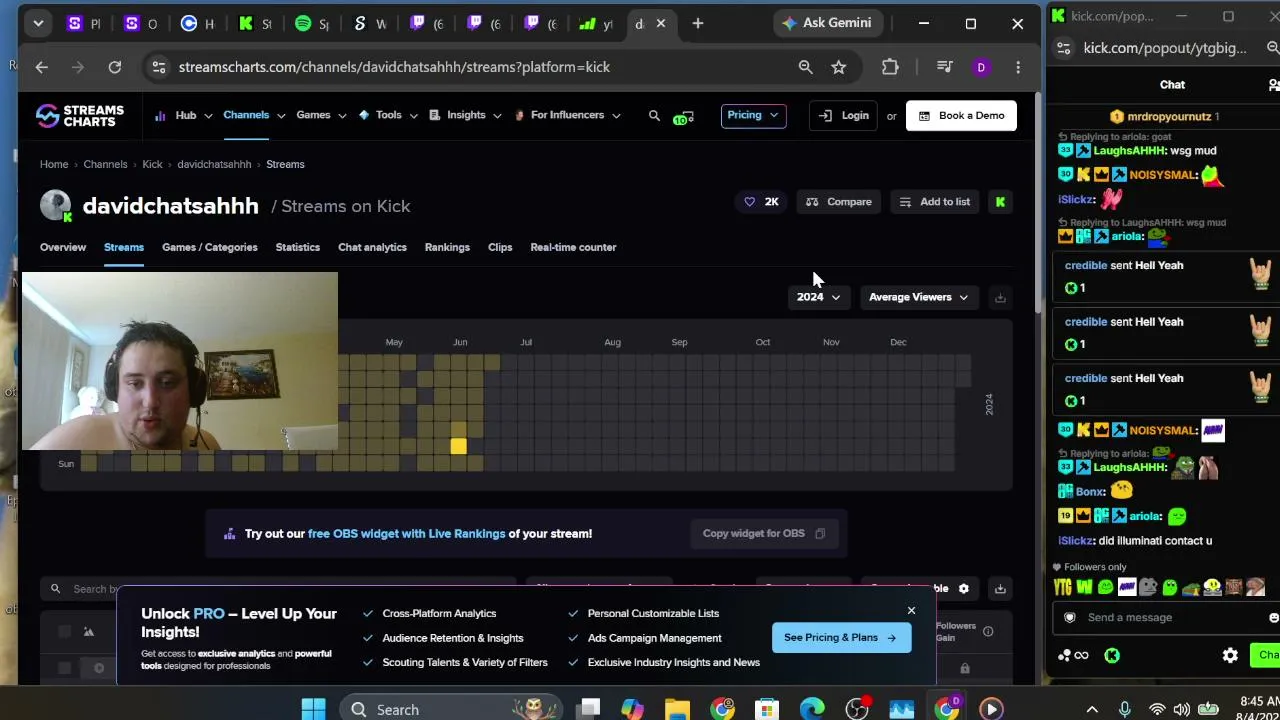Click the table download icon beside the gear
Viewport: 1280px width, 720px height.
[1000, 589]
